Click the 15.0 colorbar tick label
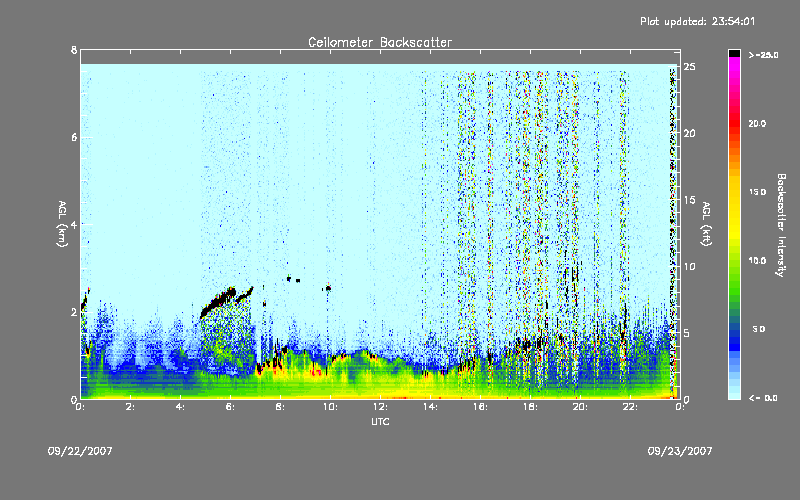This screenshot has height=500, width=800. coord(757,192)
